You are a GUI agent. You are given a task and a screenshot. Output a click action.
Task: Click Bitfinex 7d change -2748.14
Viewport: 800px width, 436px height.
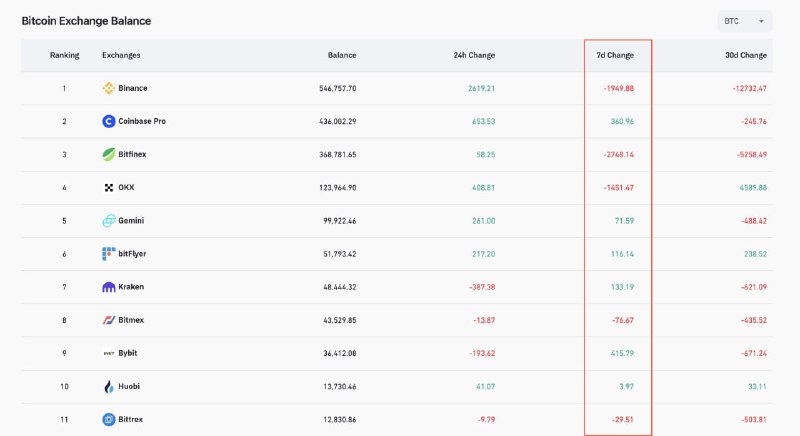(x=618, y=155)
